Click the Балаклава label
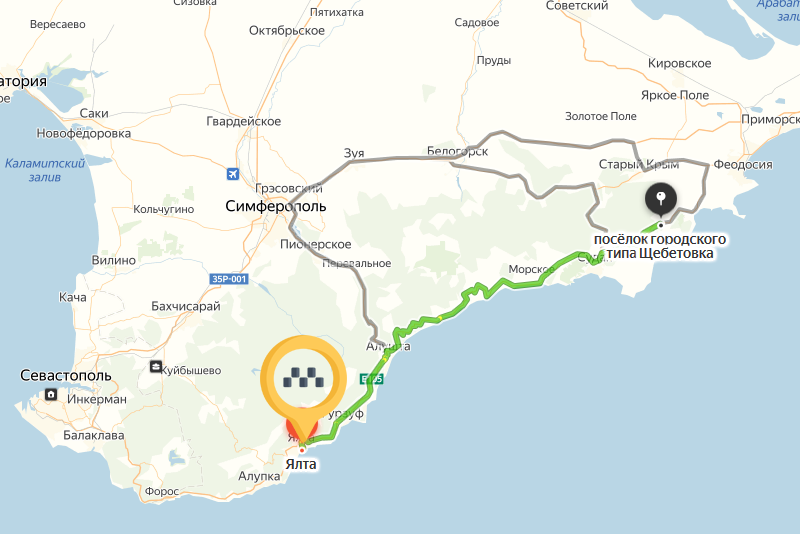The width and height of the screenshot is (800, 534). (94, 436)
